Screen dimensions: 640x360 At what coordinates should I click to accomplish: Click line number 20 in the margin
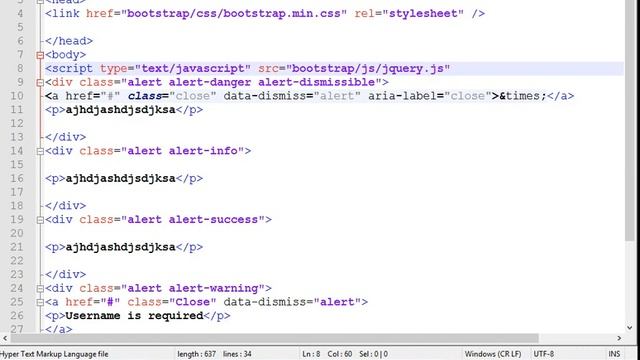click(17, 233)
